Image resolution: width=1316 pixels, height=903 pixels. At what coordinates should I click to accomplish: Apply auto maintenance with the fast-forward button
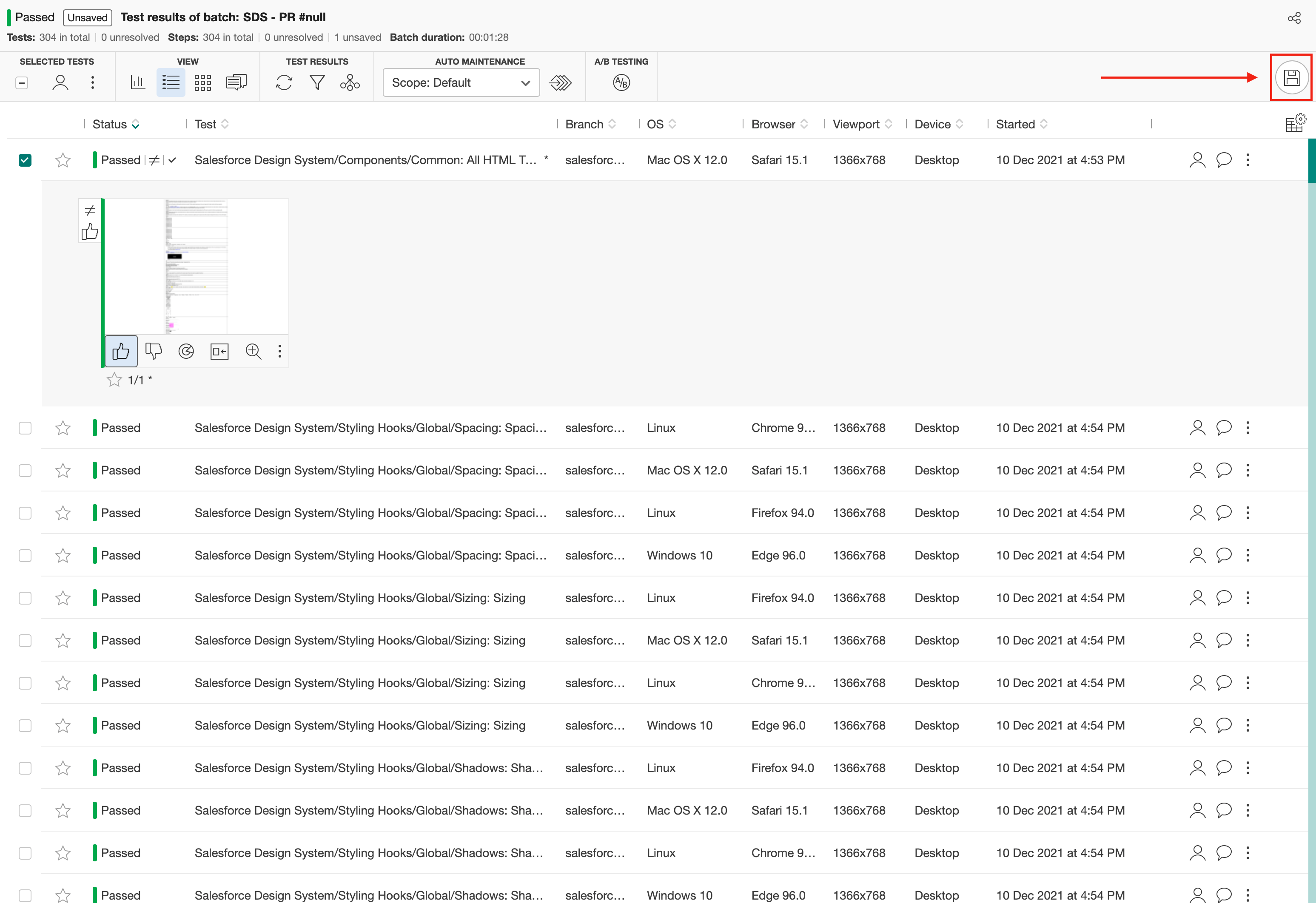[560, 82]
